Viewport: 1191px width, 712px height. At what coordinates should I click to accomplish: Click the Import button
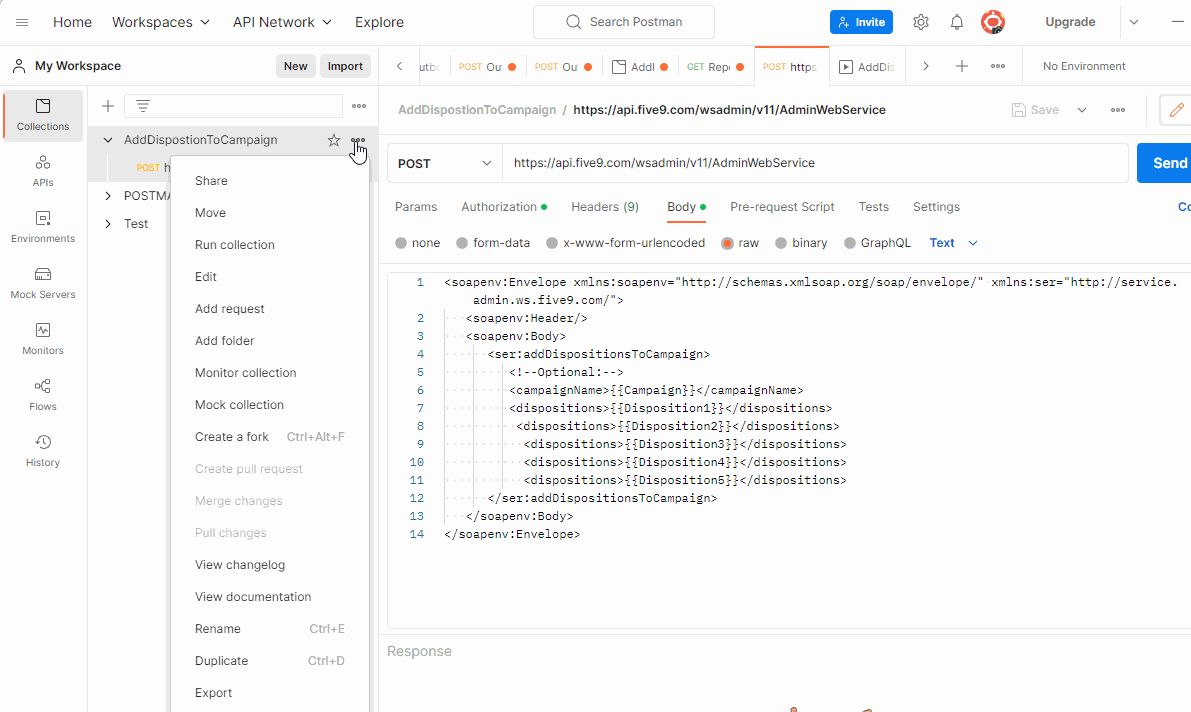pos(345,66)
